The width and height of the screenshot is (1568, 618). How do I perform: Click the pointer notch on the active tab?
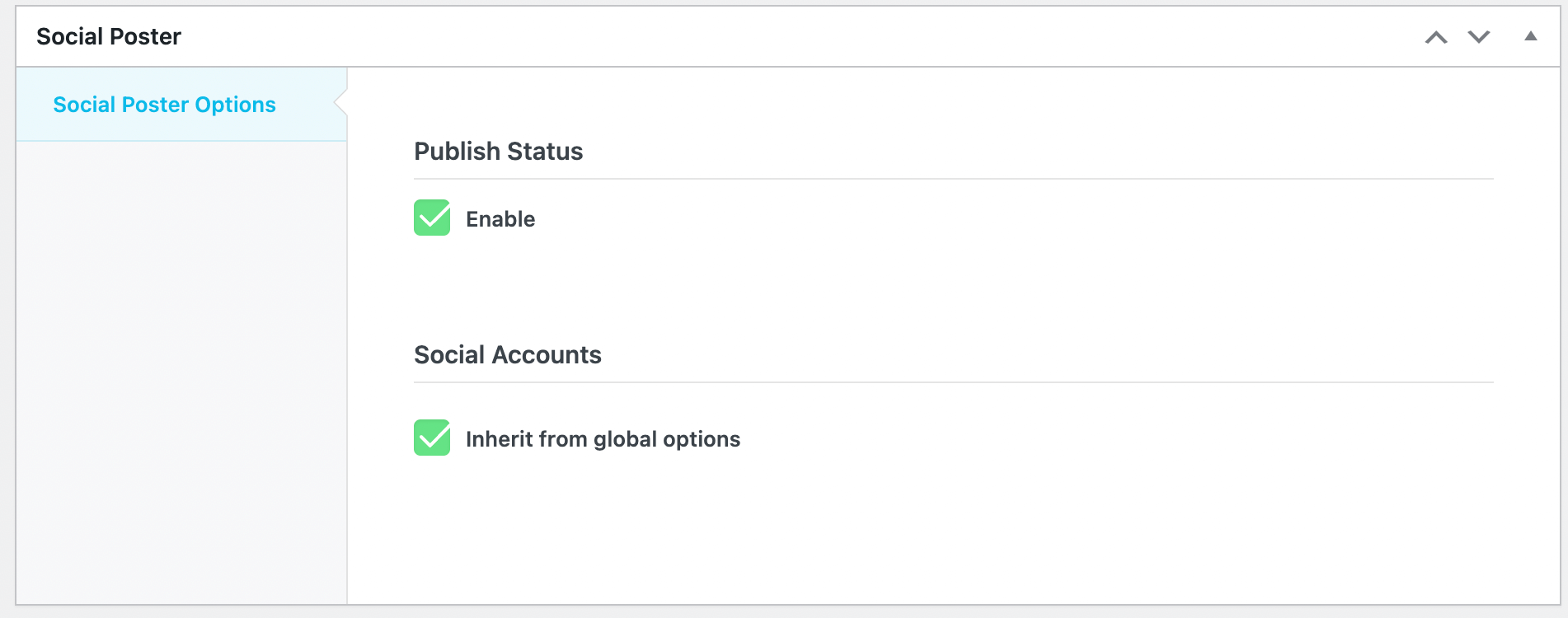[340, 103]
